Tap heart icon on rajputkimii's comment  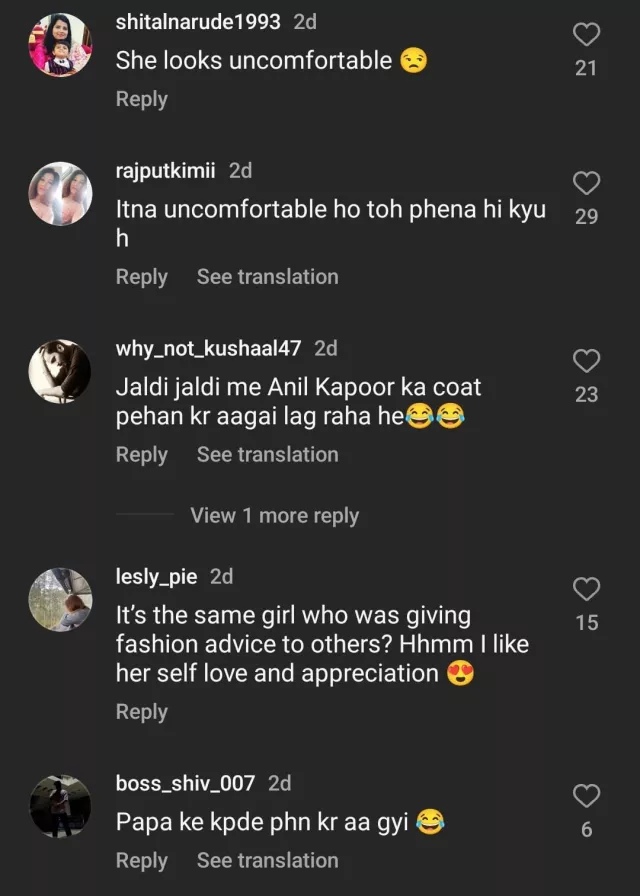(x=586, y=183)
